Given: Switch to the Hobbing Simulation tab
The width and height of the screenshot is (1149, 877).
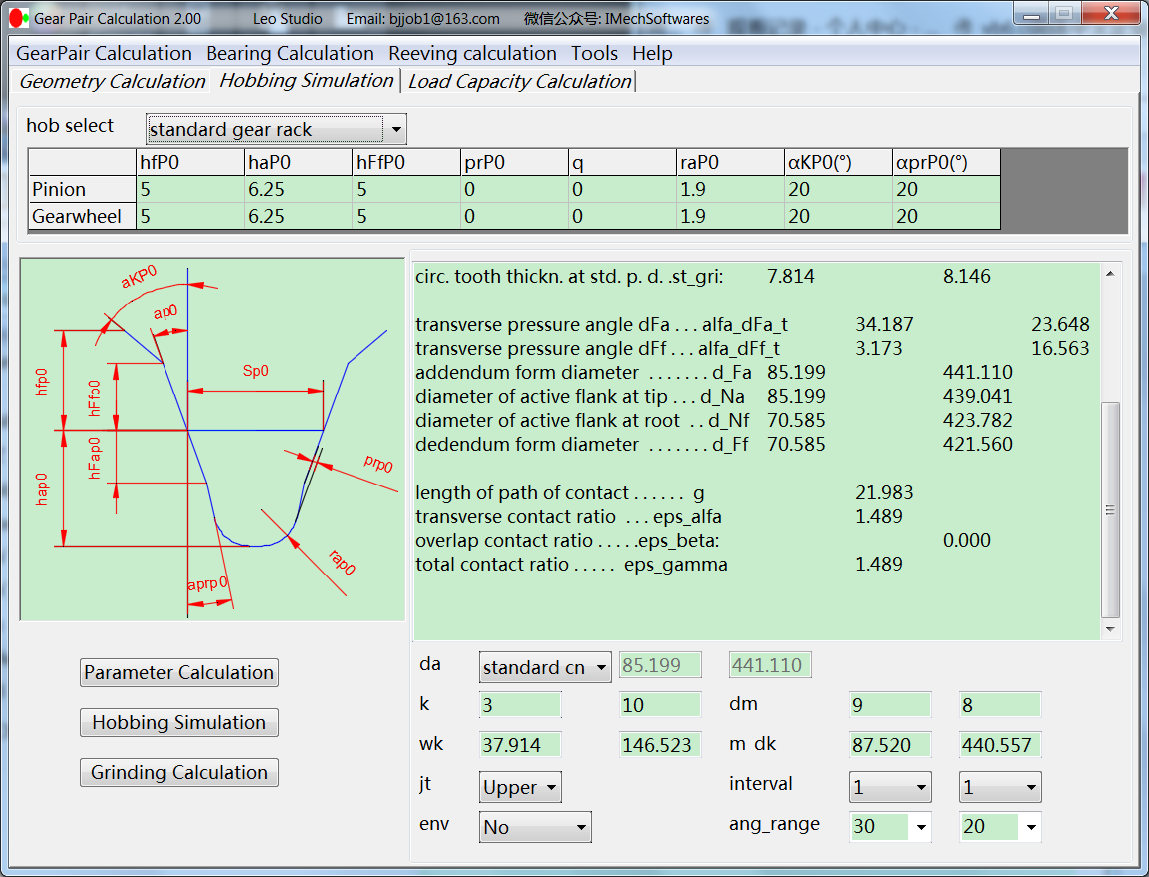Looking at the screenshot, I should (x=306, y=81).
